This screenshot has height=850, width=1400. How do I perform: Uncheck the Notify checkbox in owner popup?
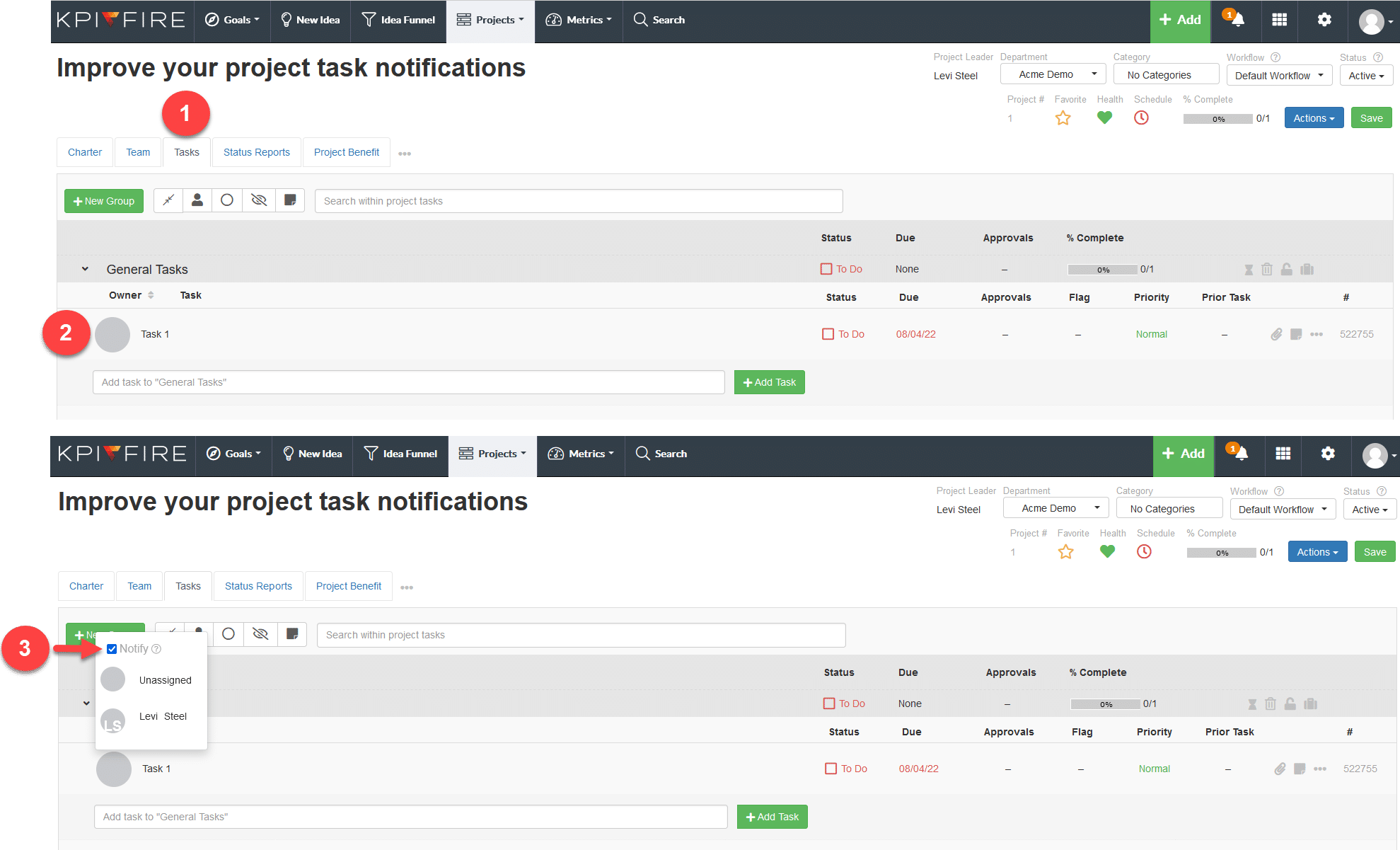[x=112, y=649]
